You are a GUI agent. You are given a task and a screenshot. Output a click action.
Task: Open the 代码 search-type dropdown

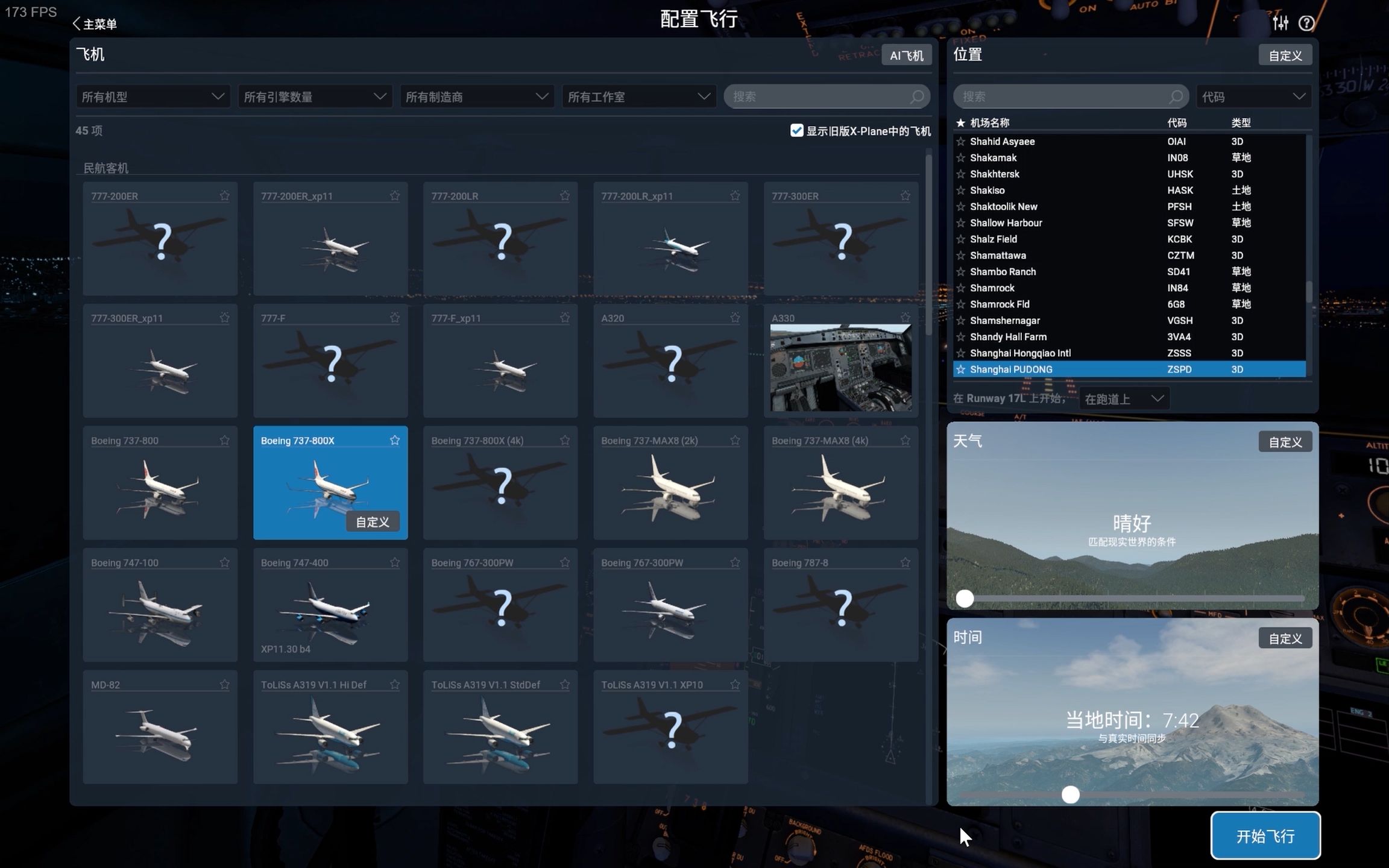tap(1253, 96)
